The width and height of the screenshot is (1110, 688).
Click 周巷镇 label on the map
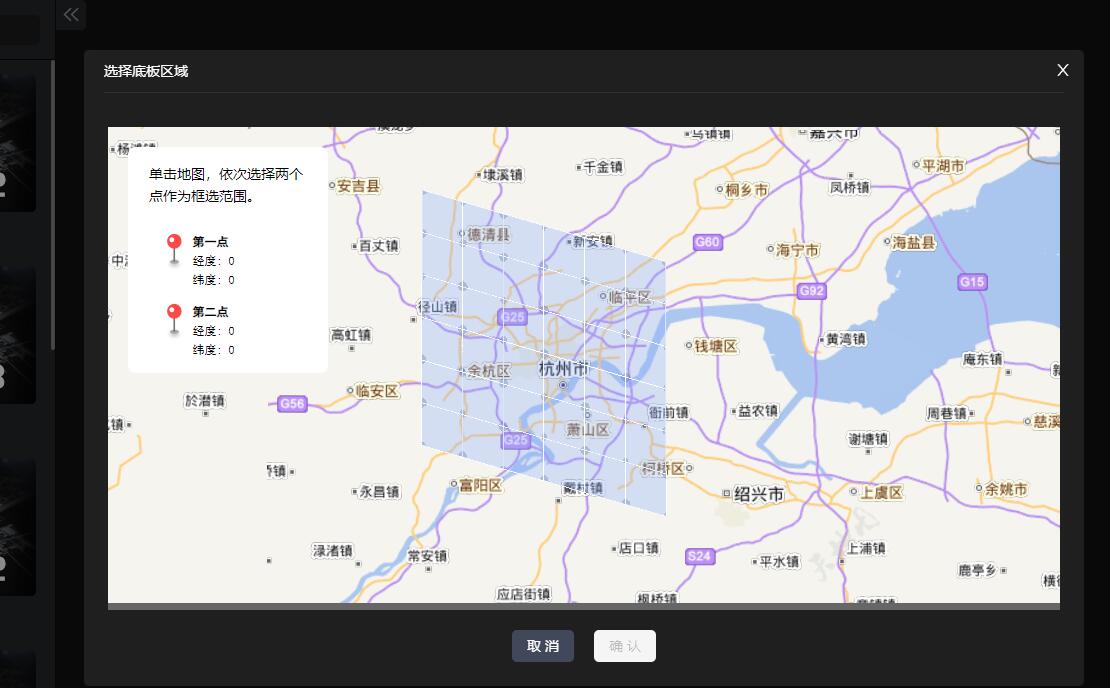pos(946,413)
